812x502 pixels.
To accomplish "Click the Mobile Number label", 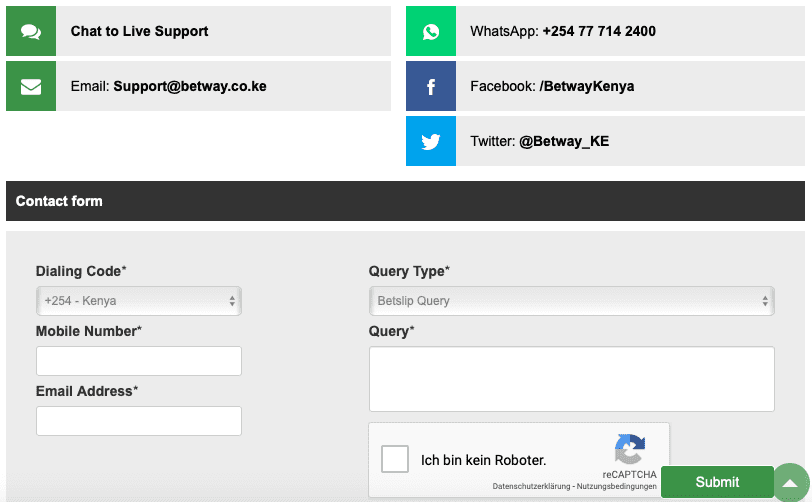I will click(89, 332).
